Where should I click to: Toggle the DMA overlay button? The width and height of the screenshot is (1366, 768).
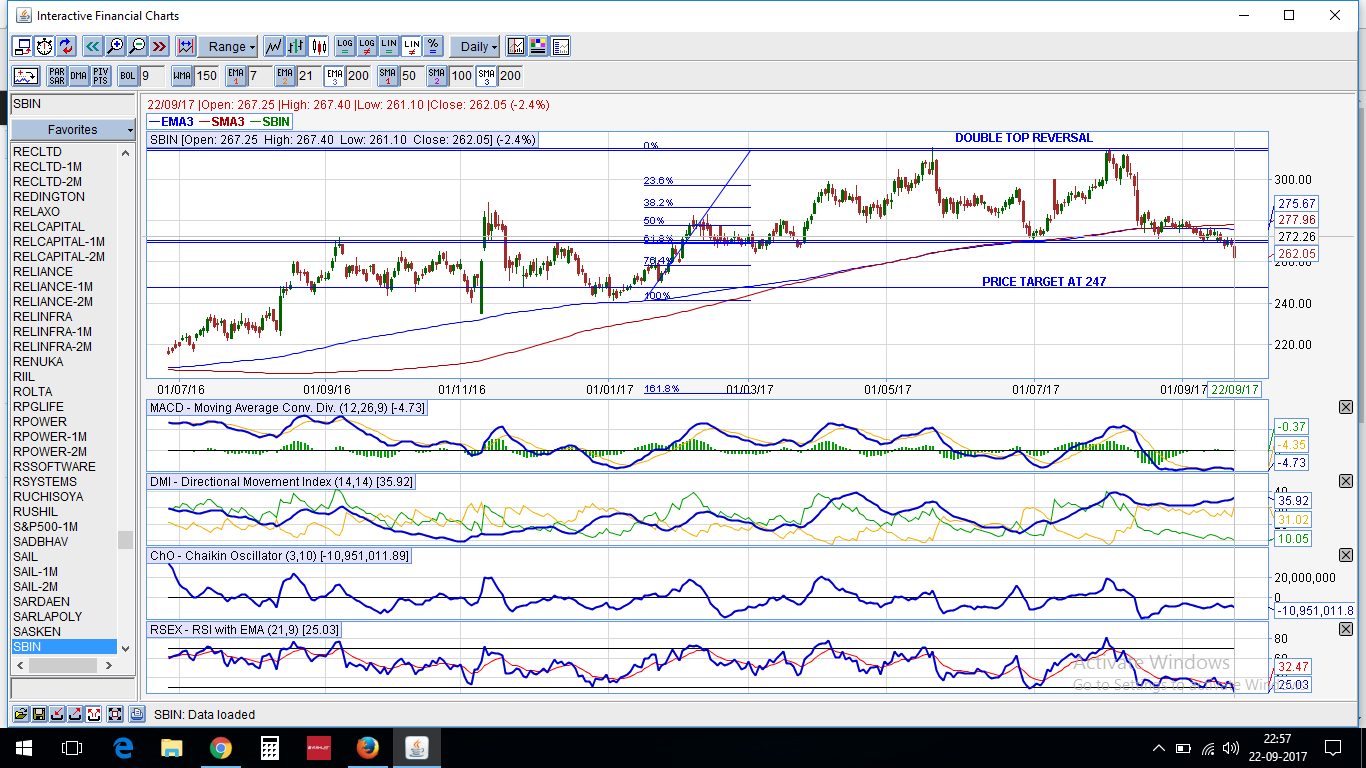point(78,76)
